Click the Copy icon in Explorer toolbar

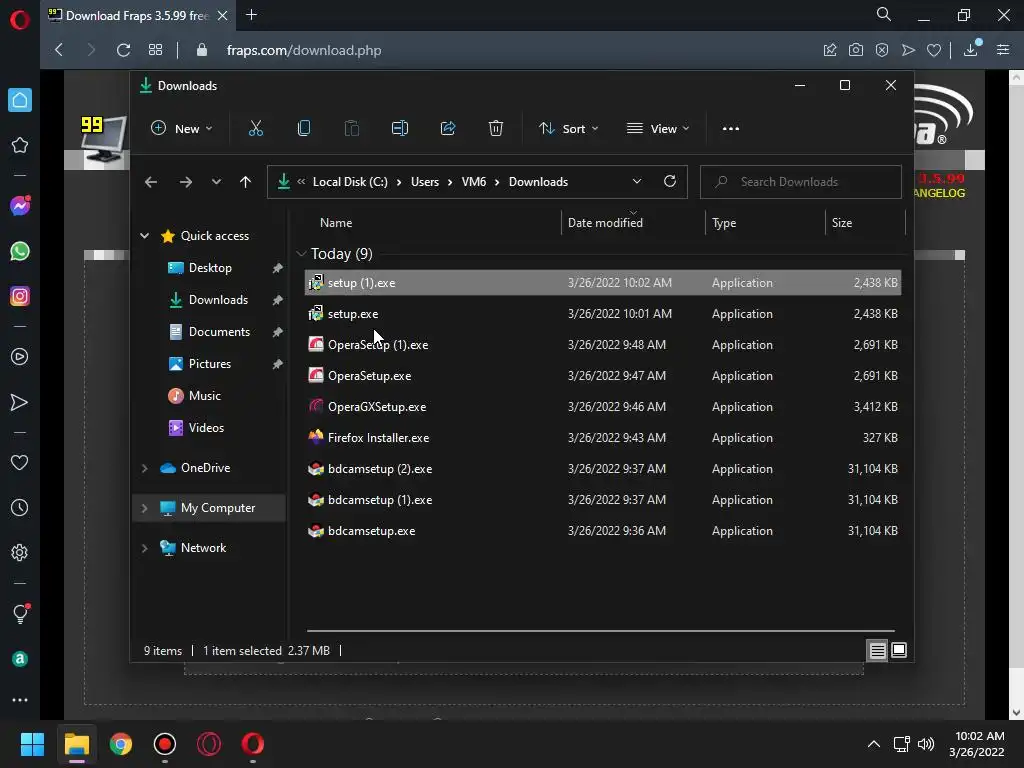304,129
